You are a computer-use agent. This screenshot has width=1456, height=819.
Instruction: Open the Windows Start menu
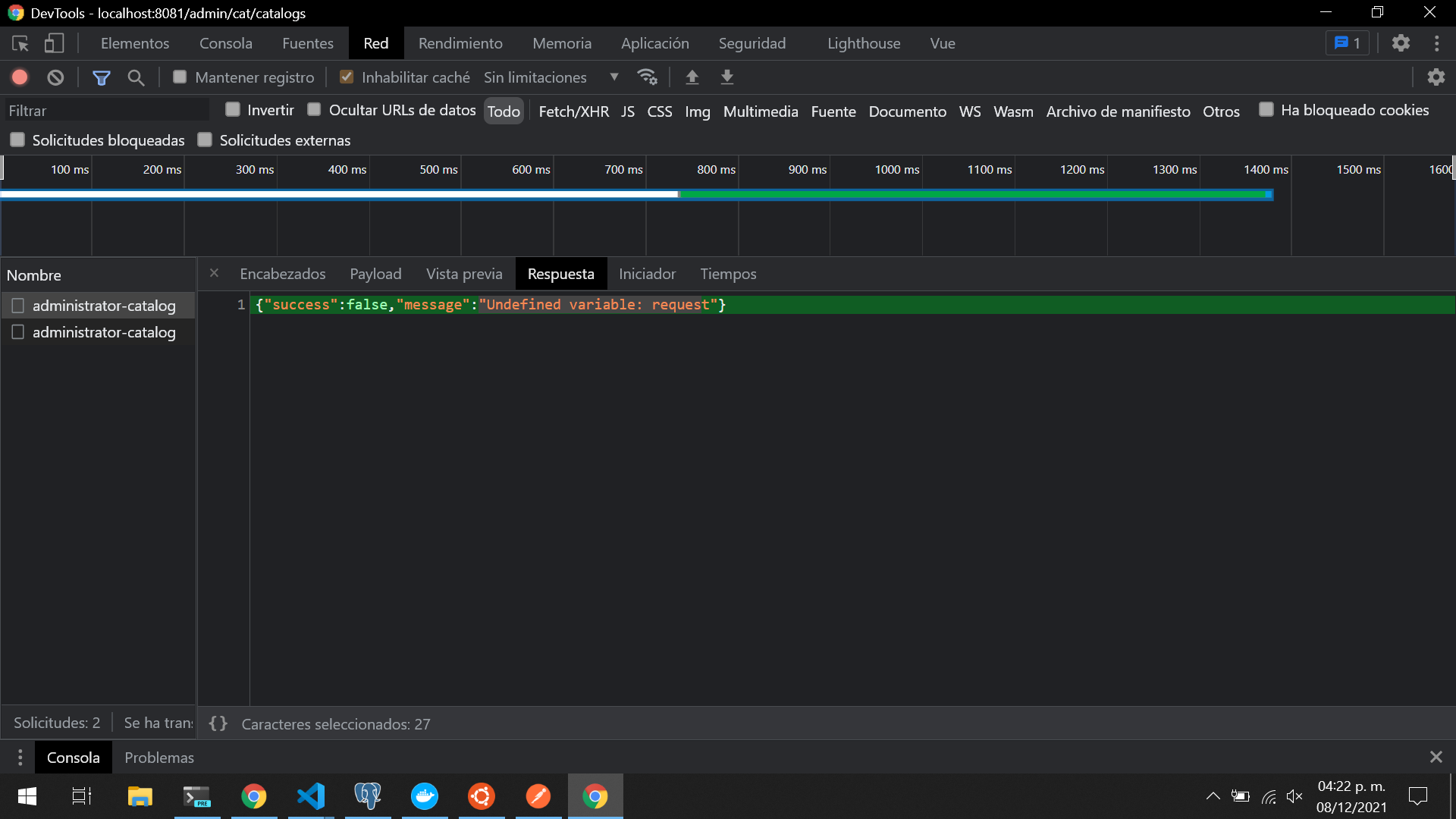tap(27, 796)
